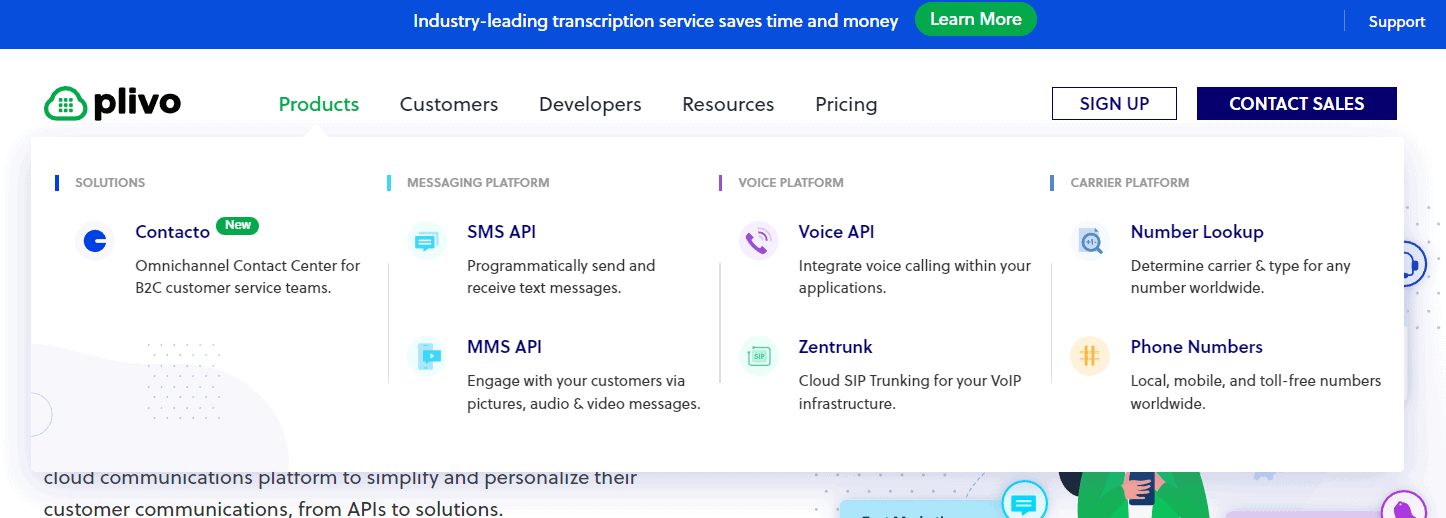Collapse the Products dropdown menu
This screenshot has height=518, width=1446.
[x=318, y=104]
